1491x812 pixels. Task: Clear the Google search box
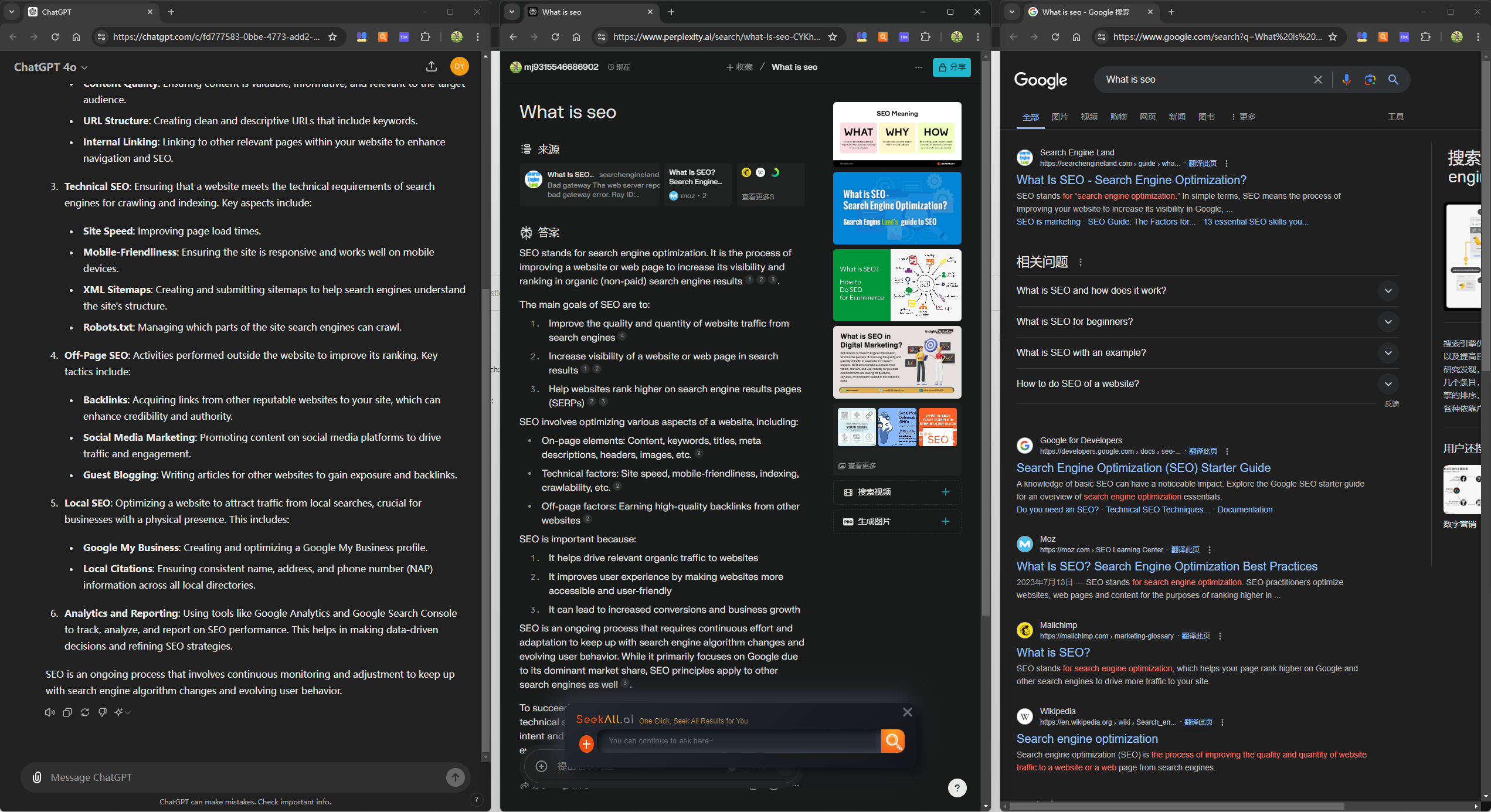pos(1318,80)
